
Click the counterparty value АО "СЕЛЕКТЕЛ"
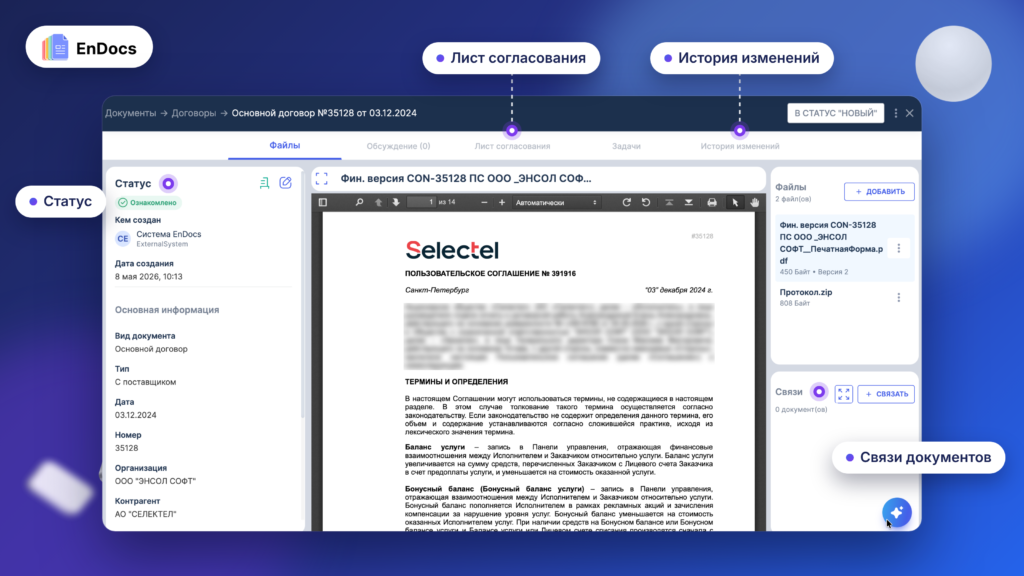146,514
